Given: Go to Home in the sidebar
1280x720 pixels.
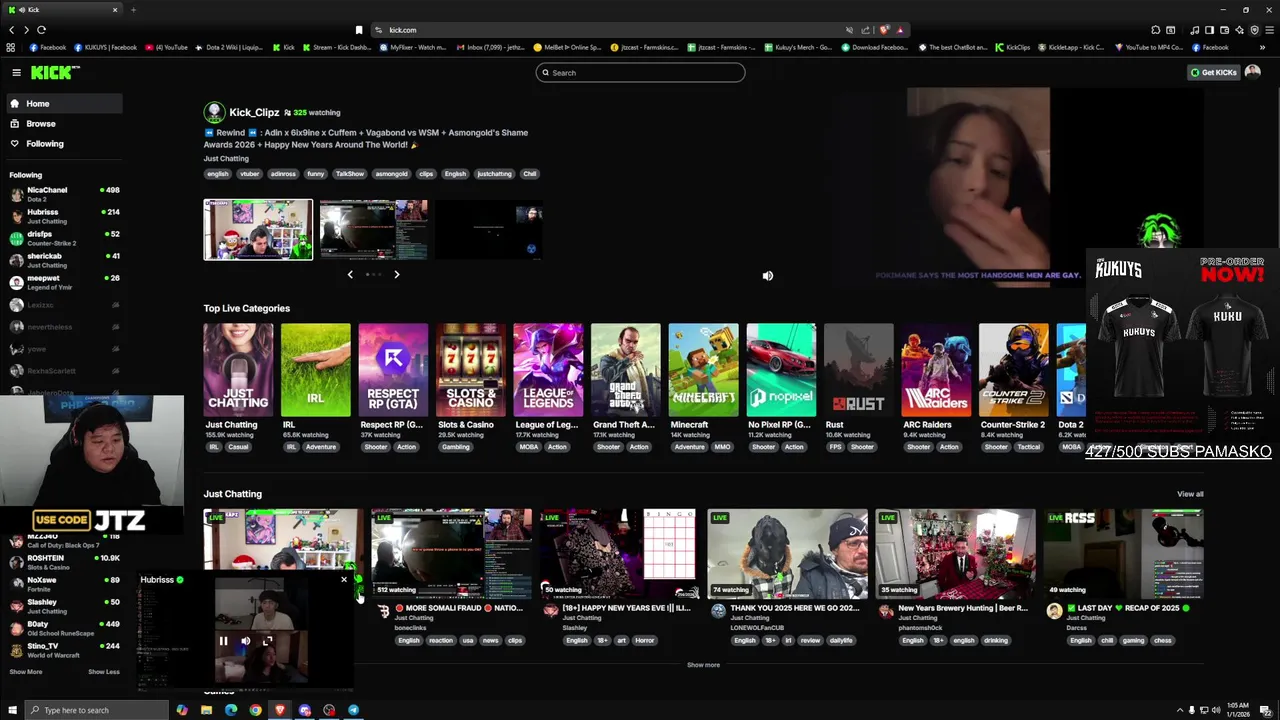Looking at the screenshot, I should 64,103.
